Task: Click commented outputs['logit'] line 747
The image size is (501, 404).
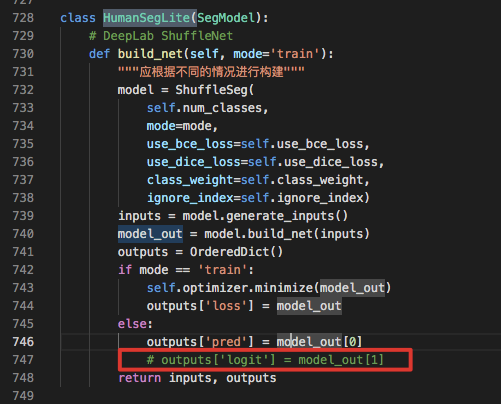Action: [x=265, y=360]
